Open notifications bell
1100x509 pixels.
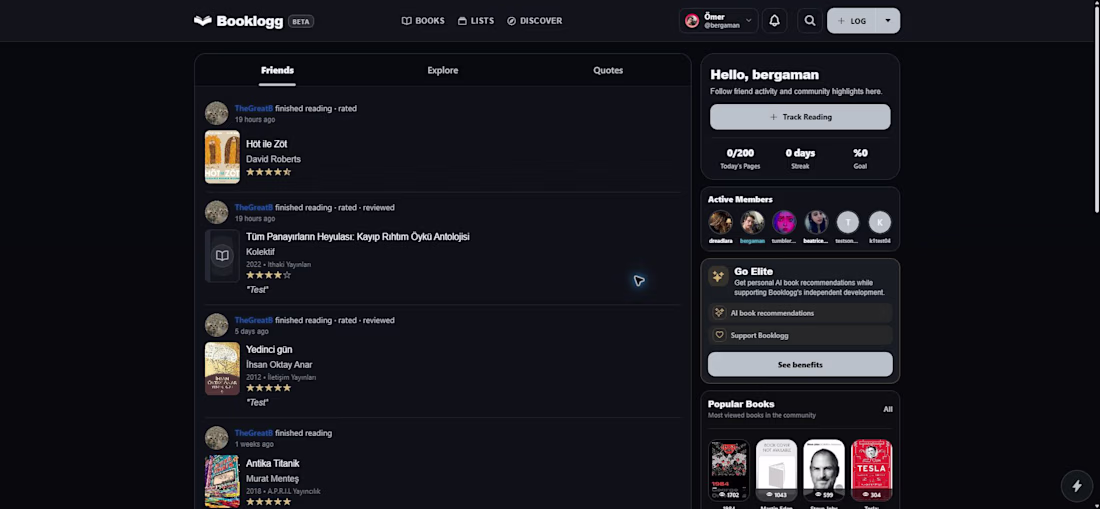coord(774,20)
